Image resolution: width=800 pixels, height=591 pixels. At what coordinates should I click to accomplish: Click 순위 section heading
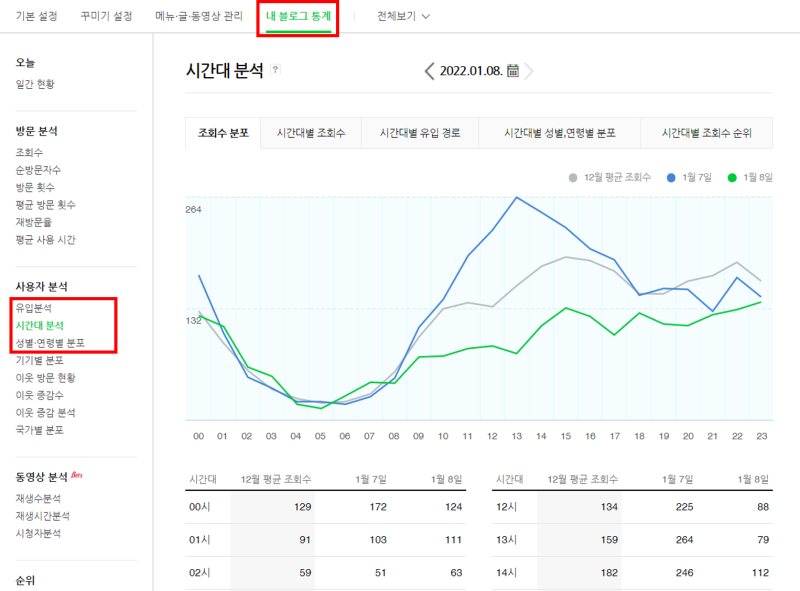tap(25, 580)
